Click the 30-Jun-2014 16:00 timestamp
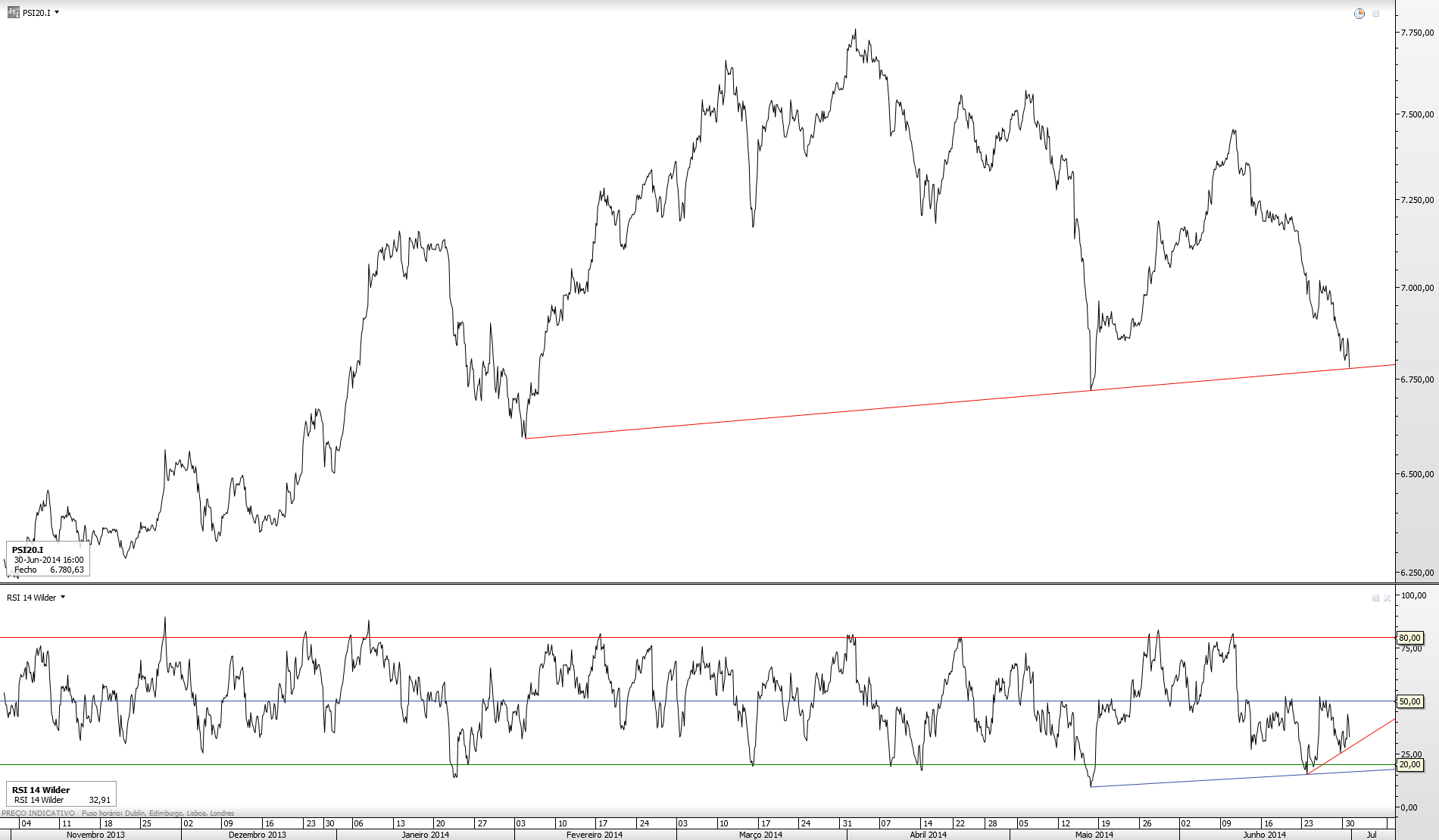 49,560
